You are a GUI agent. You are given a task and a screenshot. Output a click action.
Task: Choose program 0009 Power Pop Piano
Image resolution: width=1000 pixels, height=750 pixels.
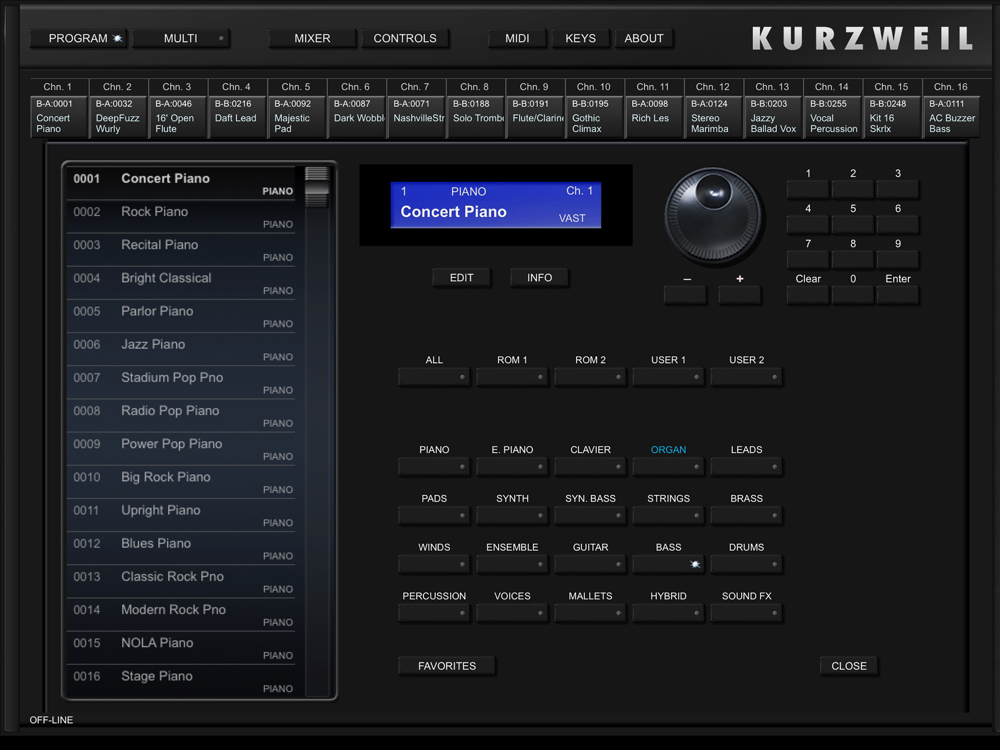click(181, 449)
